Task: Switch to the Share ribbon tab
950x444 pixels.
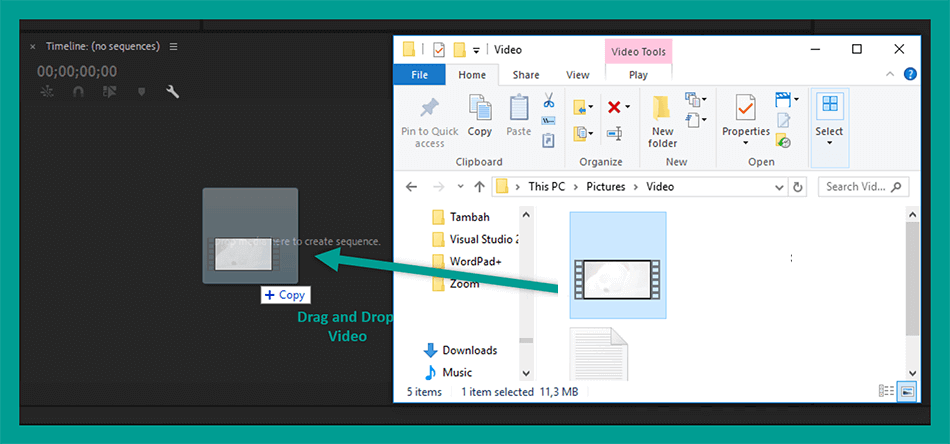Action: click(x=526, y=75)
